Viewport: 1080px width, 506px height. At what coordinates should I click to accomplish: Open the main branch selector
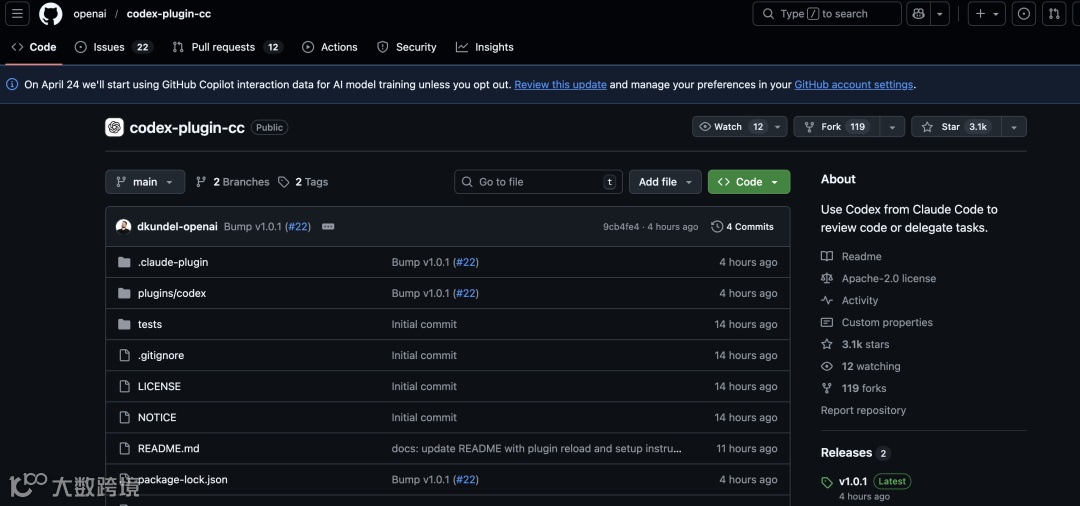145,182
